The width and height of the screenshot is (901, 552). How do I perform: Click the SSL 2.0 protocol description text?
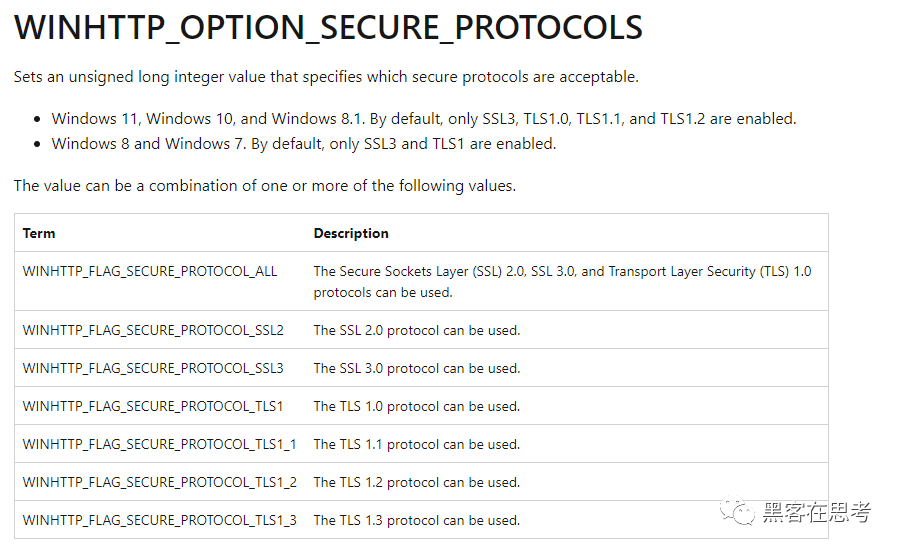click(x=417, y=330)
